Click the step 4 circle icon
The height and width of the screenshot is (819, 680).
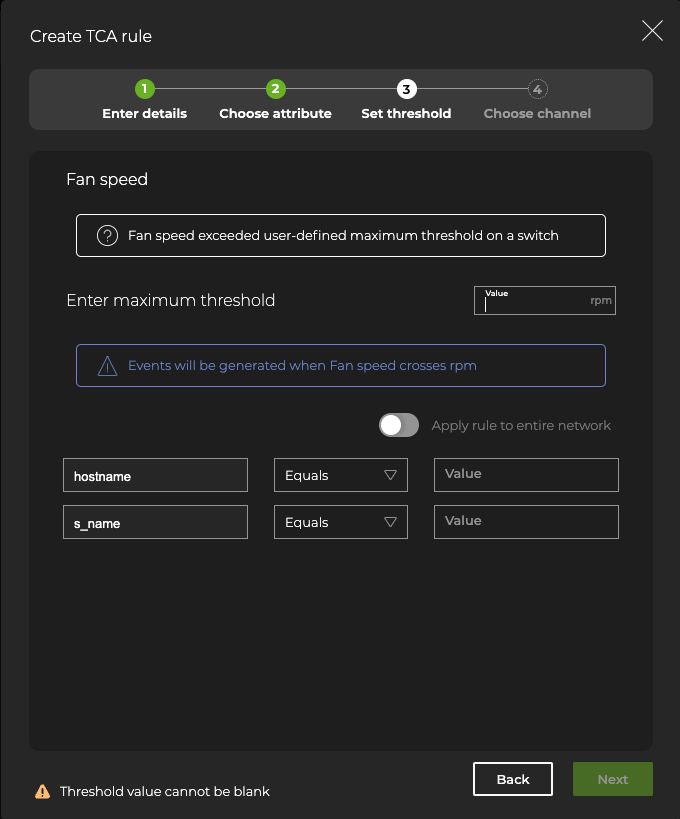coord(537,89)
